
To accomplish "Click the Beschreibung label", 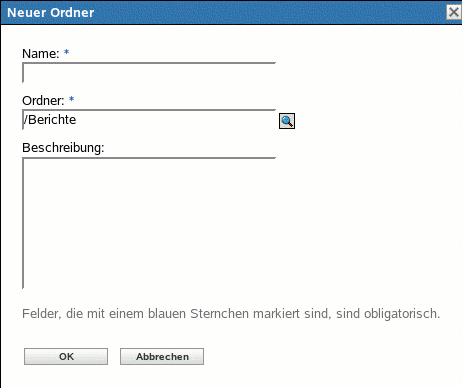I will 63,148.
